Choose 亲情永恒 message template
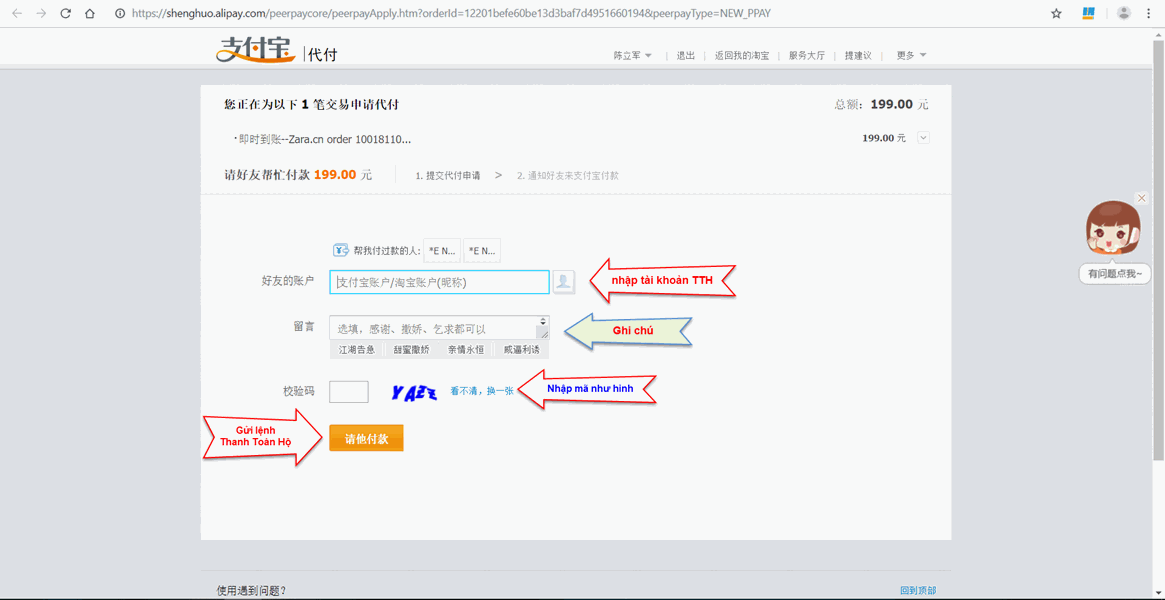Screen dimensions: 1165x600 click(466, 350)
